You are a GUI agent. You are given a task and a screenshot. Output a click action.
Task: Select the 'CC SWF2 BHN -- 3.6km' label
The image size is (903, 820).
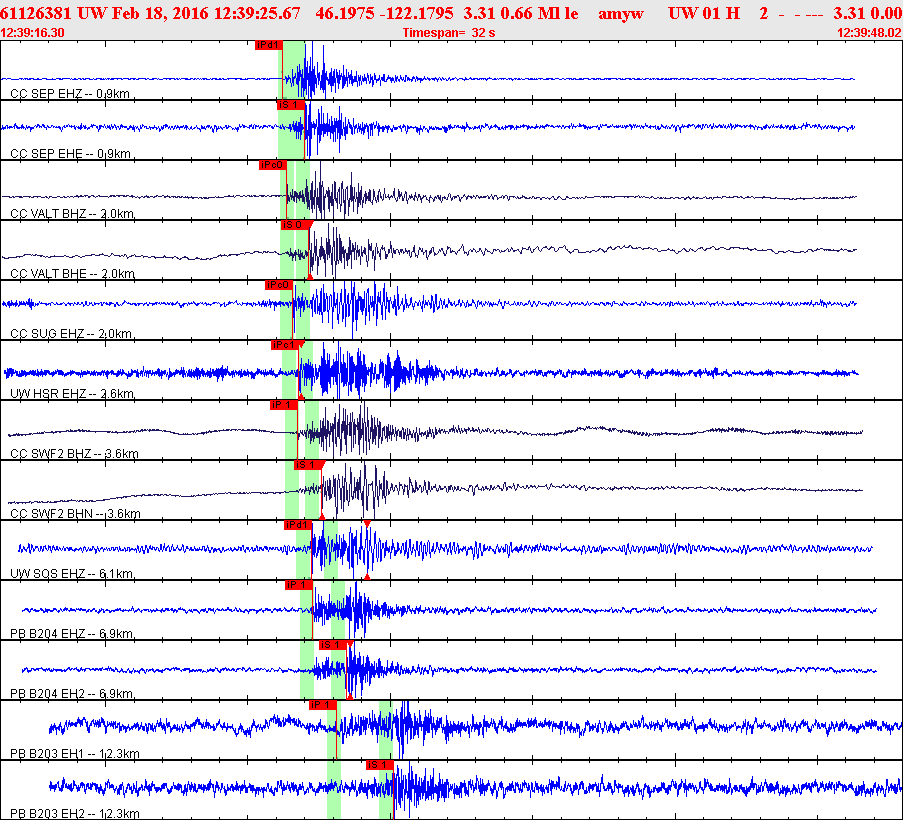(x=75, y=514)
